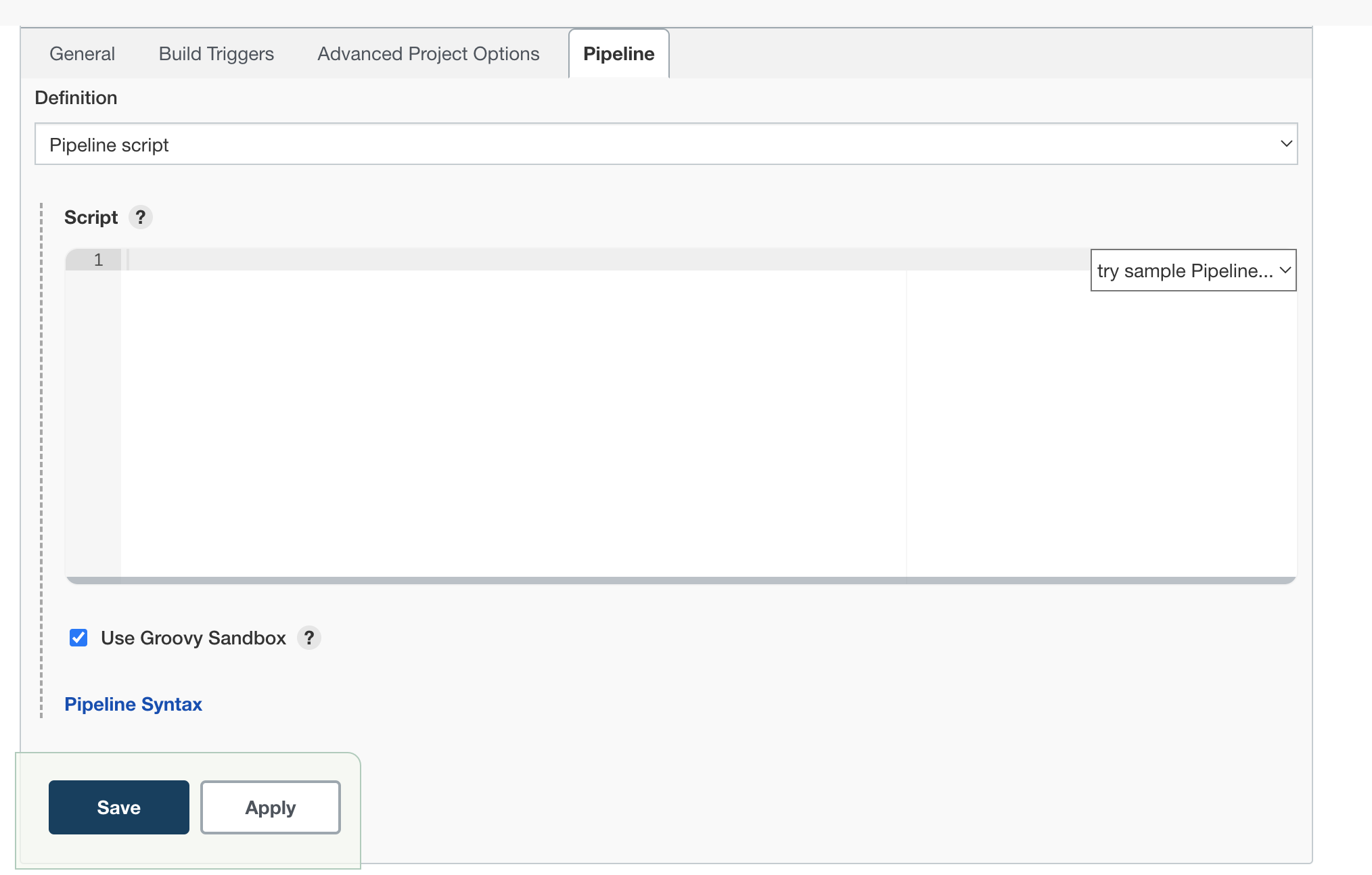Image resolution: width=1372 pixels, height=875 pixels.
Task: Open Use Groovy Sandbox help icon
Action: 309,638
